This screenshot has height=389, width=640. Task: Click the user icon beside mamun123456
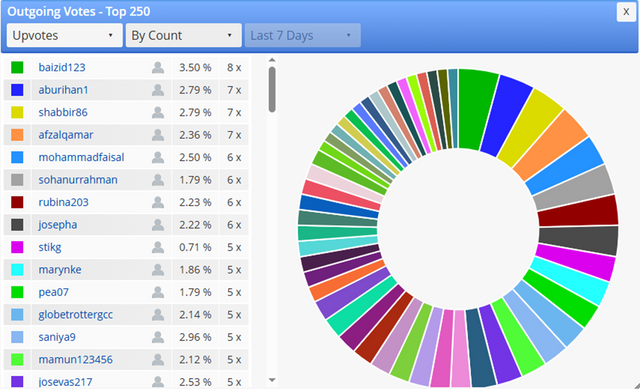pyautogui.click(x=158, y=360)
